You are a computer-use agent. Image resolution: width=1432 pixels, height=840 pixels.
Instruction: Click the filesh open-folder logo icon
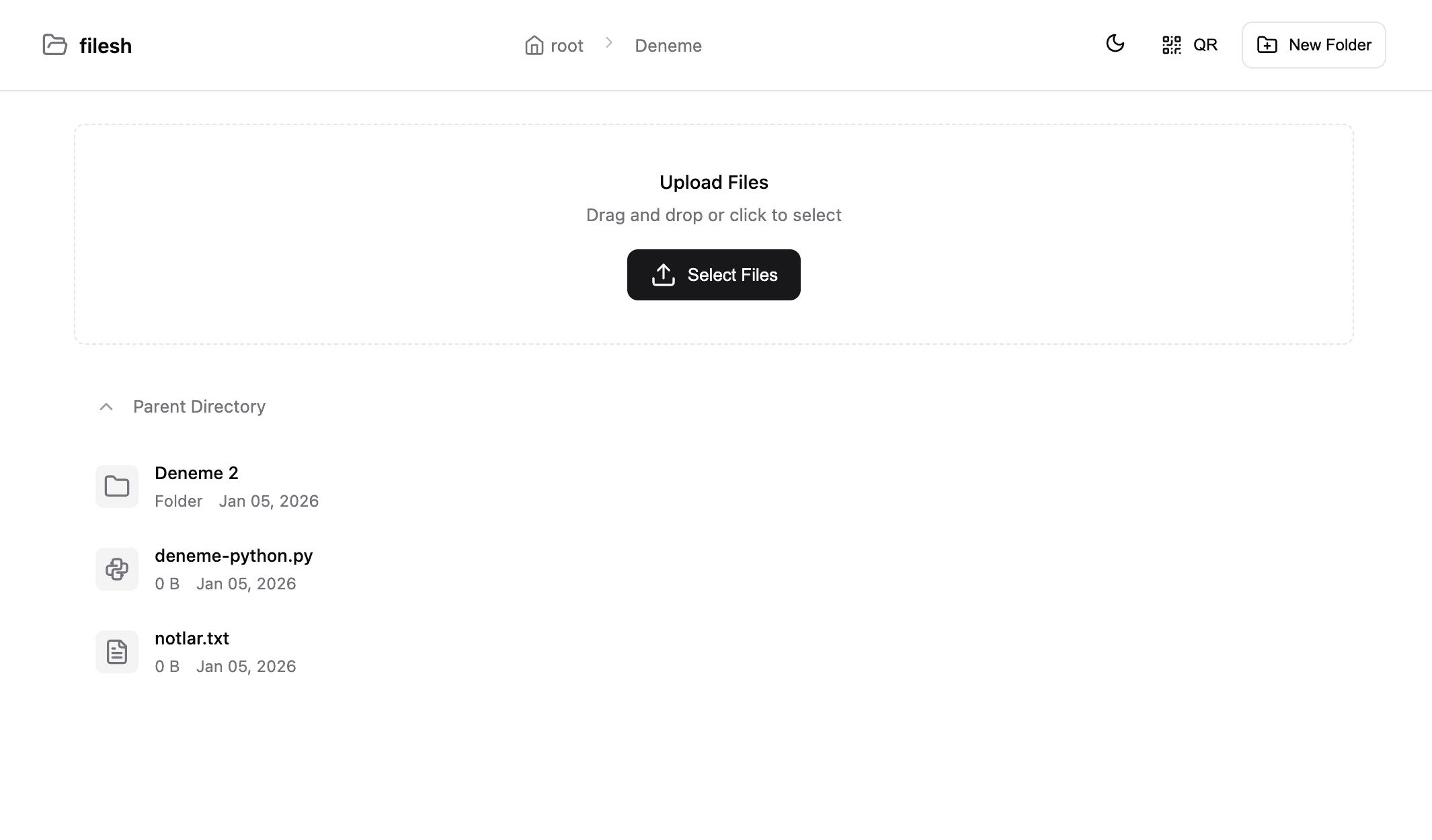(x=55, y=45)
